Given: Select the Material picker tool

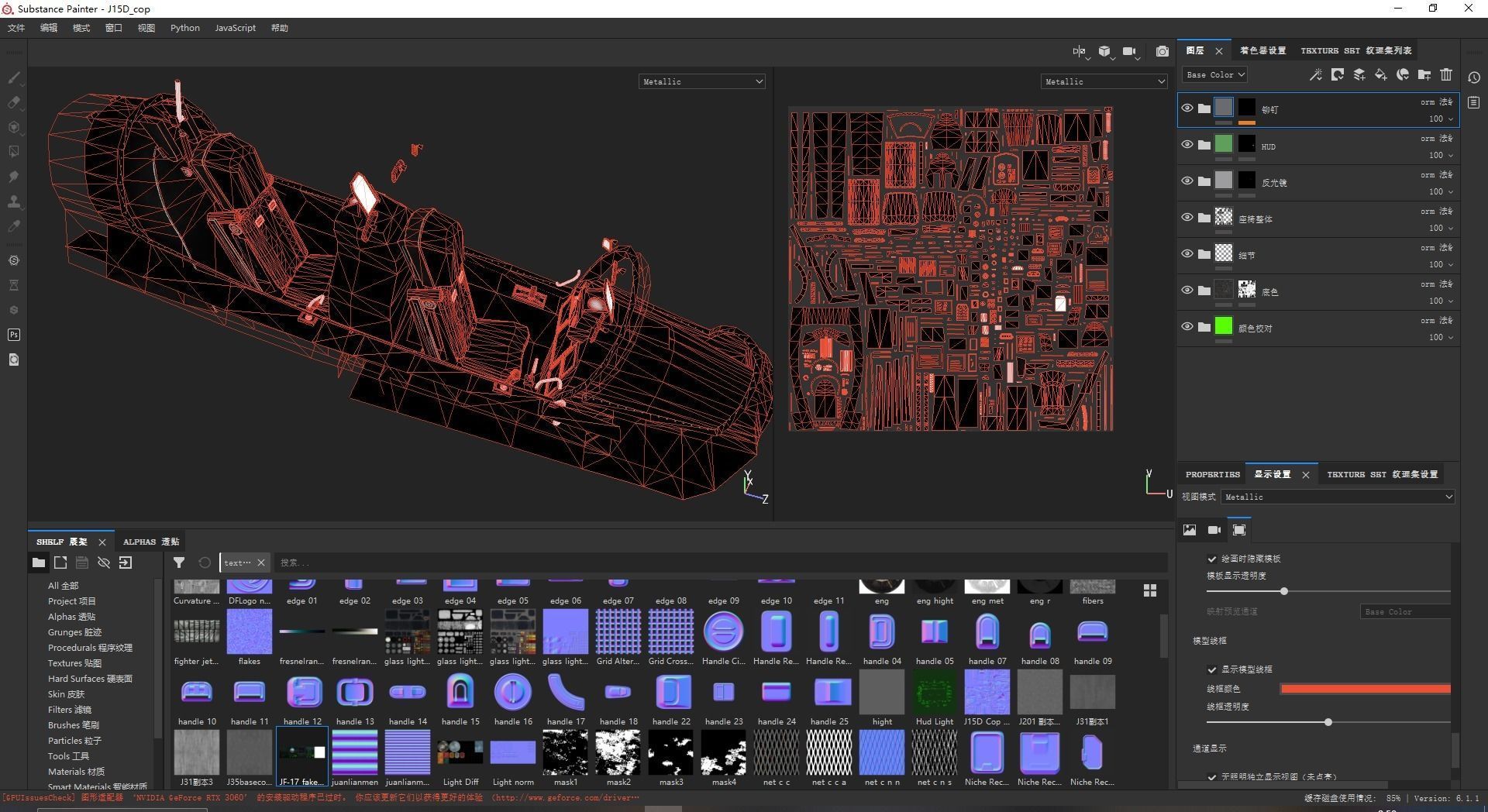Looking at the screenshot, I should click(x=14, y=226).
